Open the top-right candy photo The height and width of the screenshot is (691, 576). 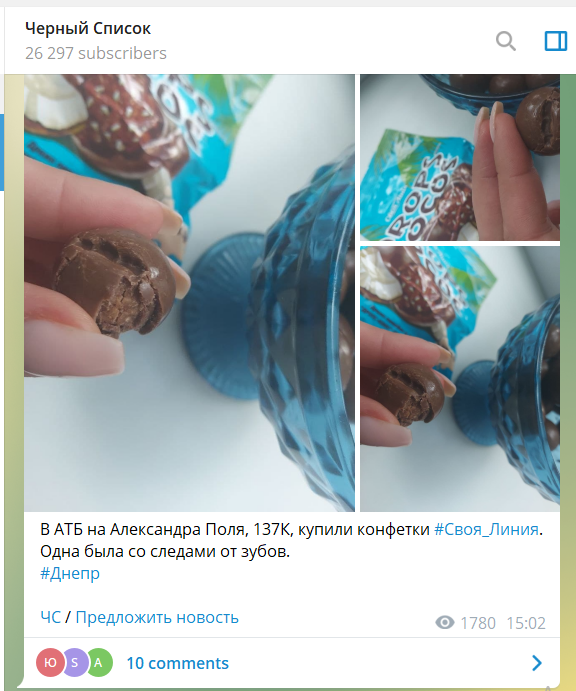pyautogui.click(x=460, y=157)
